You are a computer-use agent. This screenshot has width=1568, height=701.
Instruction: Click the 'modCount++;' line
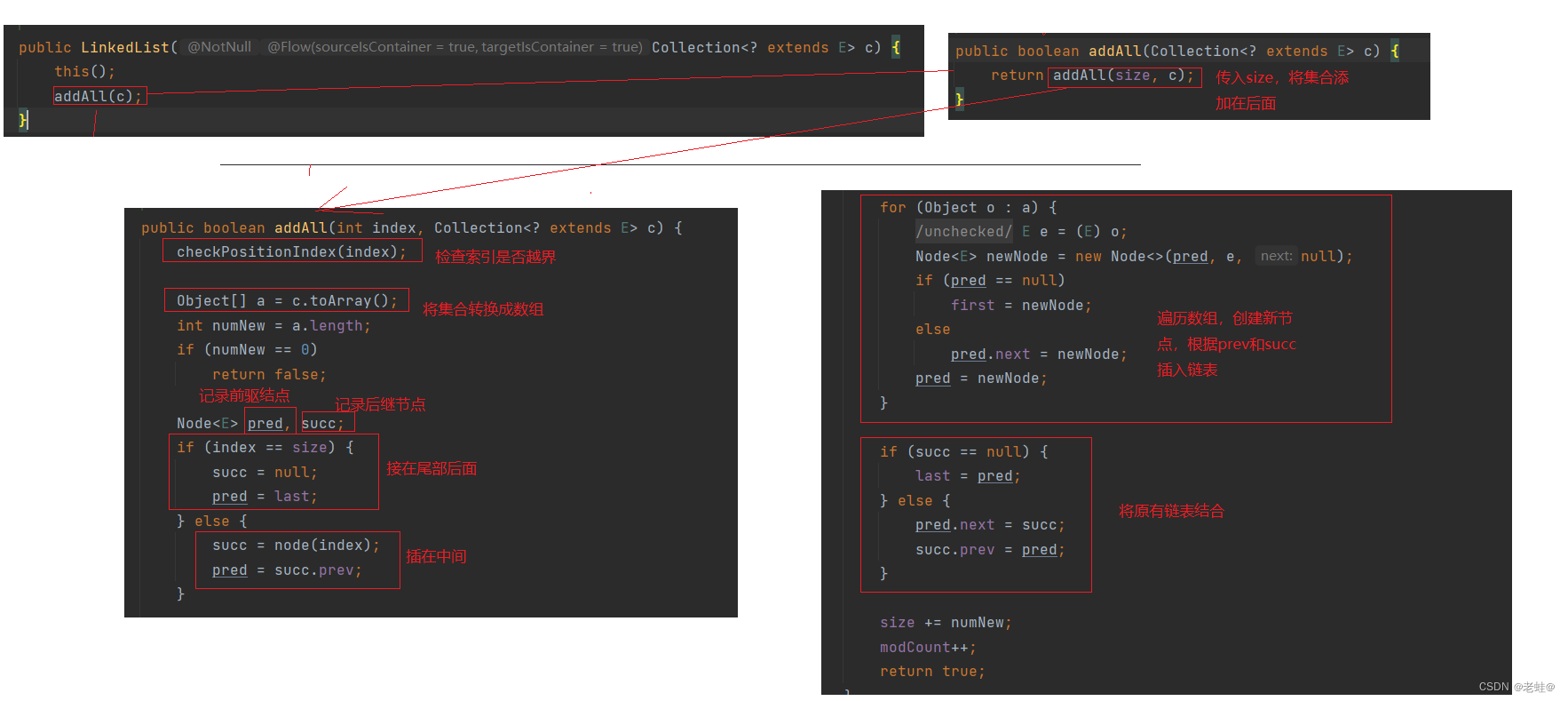(x=928, y=647)
